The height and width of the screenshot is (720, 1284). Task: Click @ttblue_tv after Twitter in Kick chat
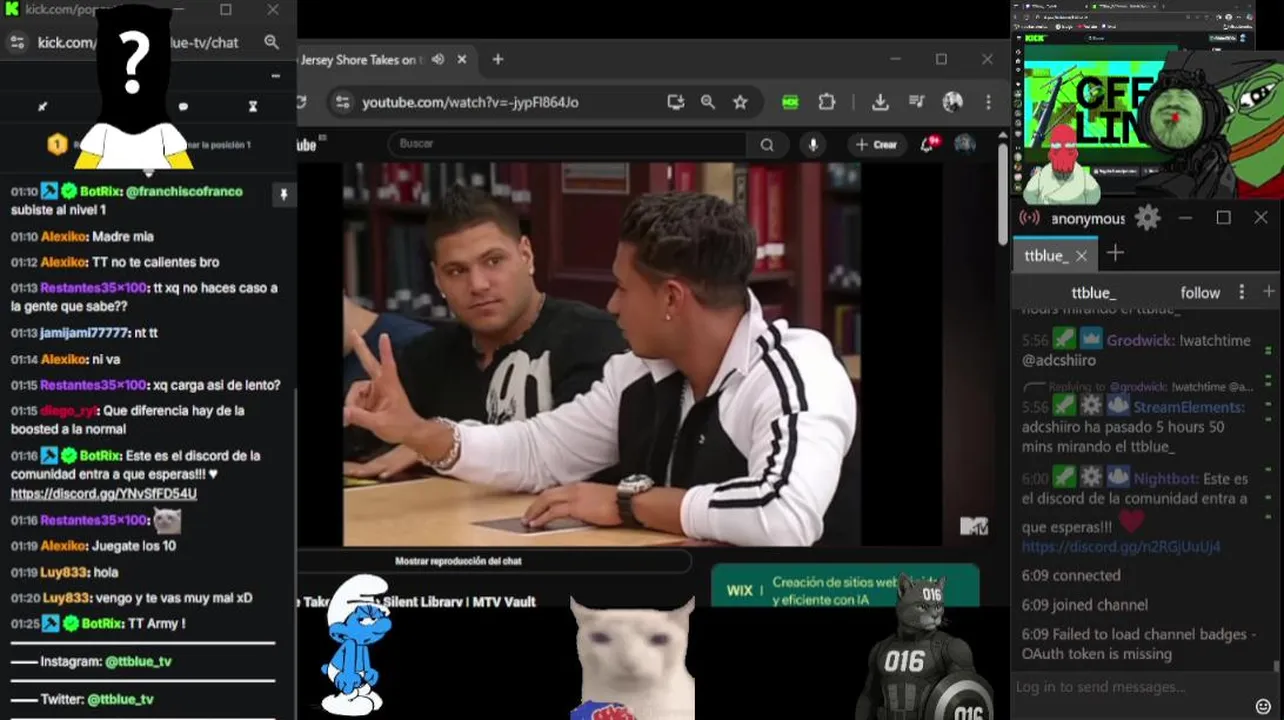(120, 699)
